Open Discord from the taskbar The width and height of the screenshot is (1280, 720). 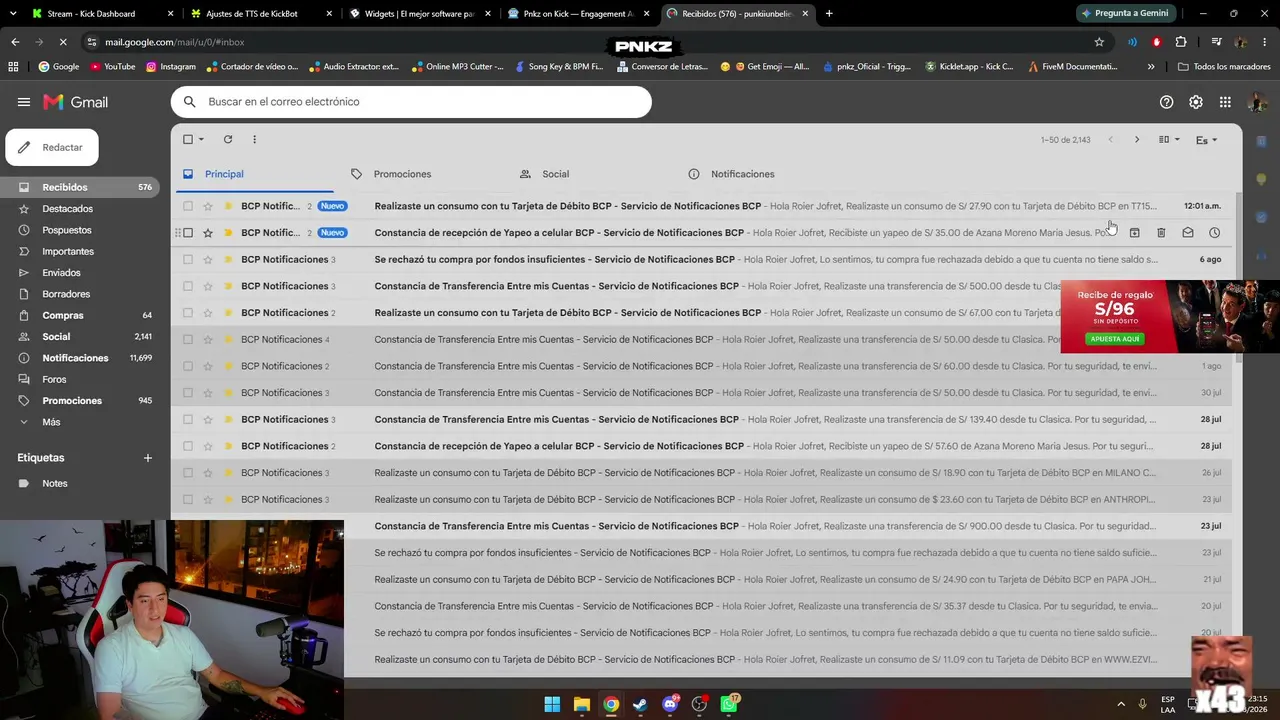point(670,704)
